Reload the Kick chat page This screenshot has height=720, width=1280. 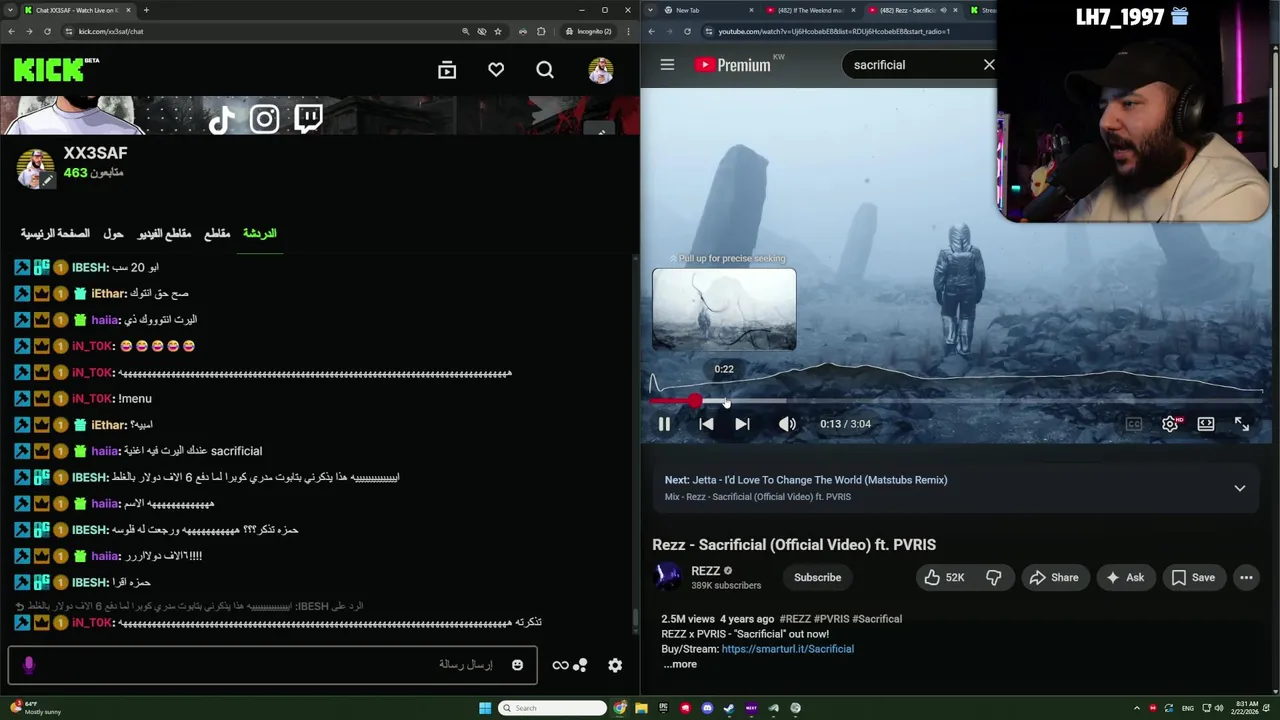(x=47, y=31)
